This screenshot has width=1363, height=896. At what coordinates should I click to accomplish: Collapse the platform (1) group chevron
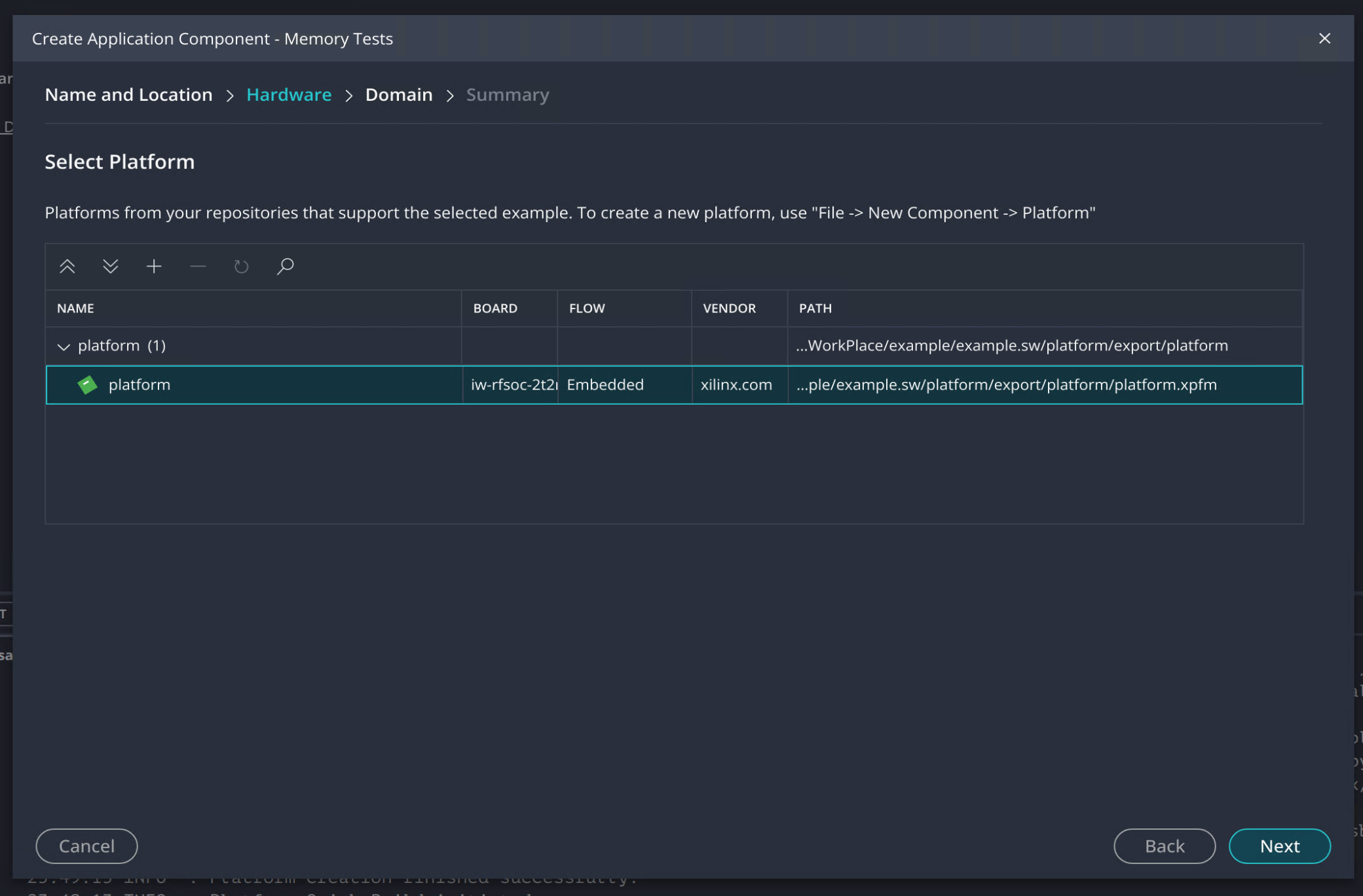click(x=64, y=346)
